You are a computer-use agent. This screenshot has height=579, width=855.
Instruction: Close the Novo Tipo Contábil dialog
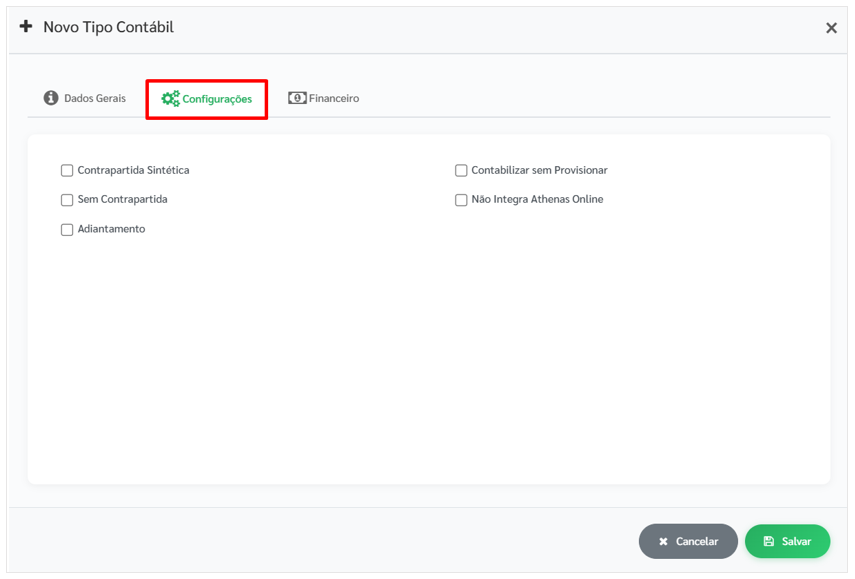(831, 28)
